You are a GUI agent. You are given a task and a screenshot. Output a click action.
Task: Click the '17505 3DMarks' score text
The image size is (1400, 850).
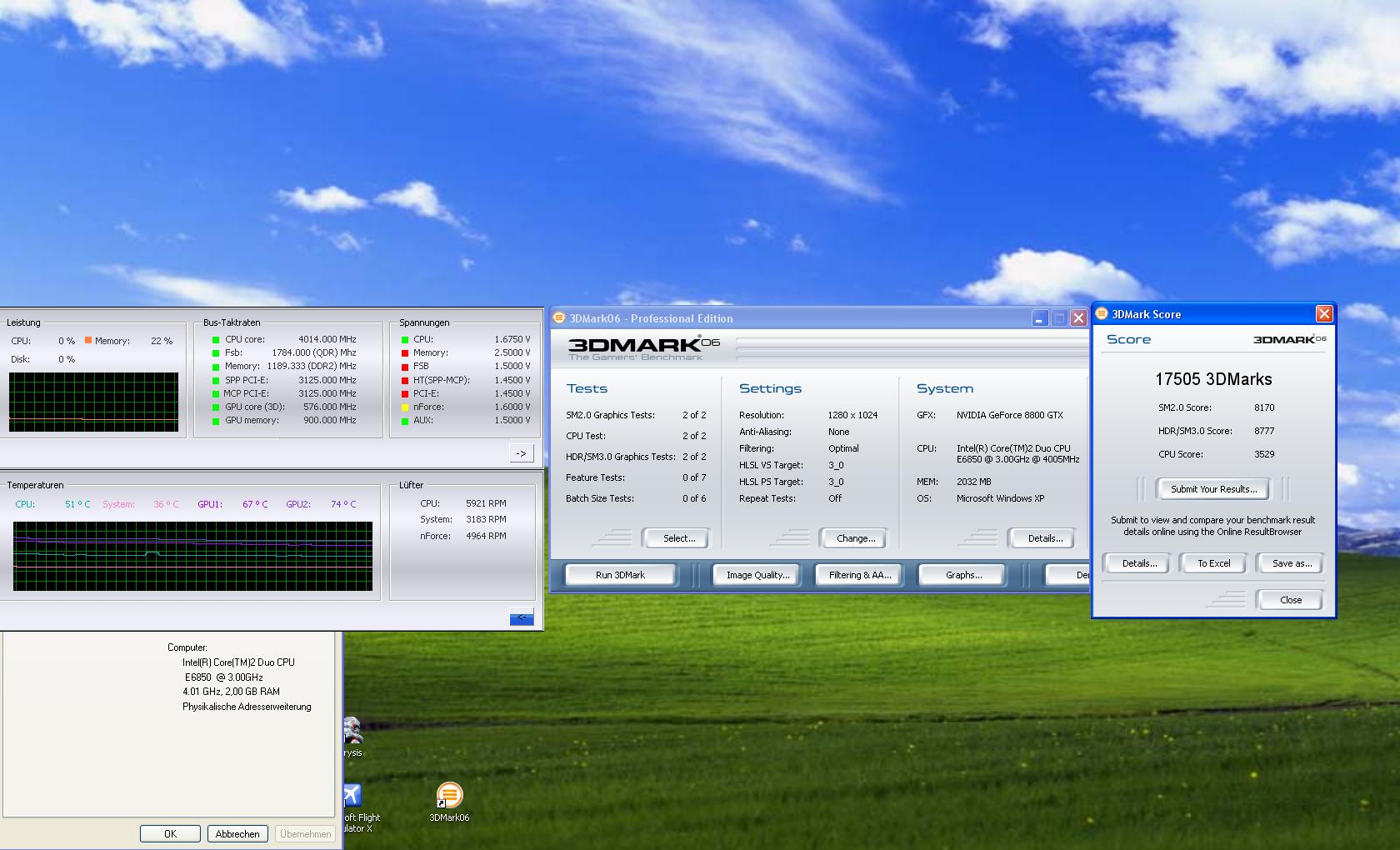[x=1213, y=379]
